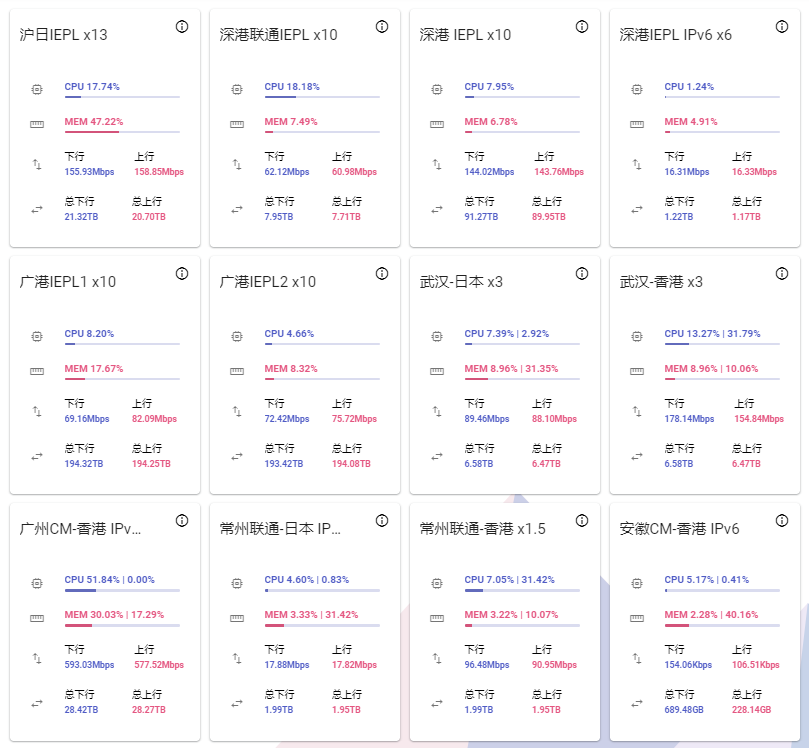Click total traffic swap icon in 常州联通-香港 card
Image resolution: width=809 pixels, height=748 pixels.
[x=437, y=703]
